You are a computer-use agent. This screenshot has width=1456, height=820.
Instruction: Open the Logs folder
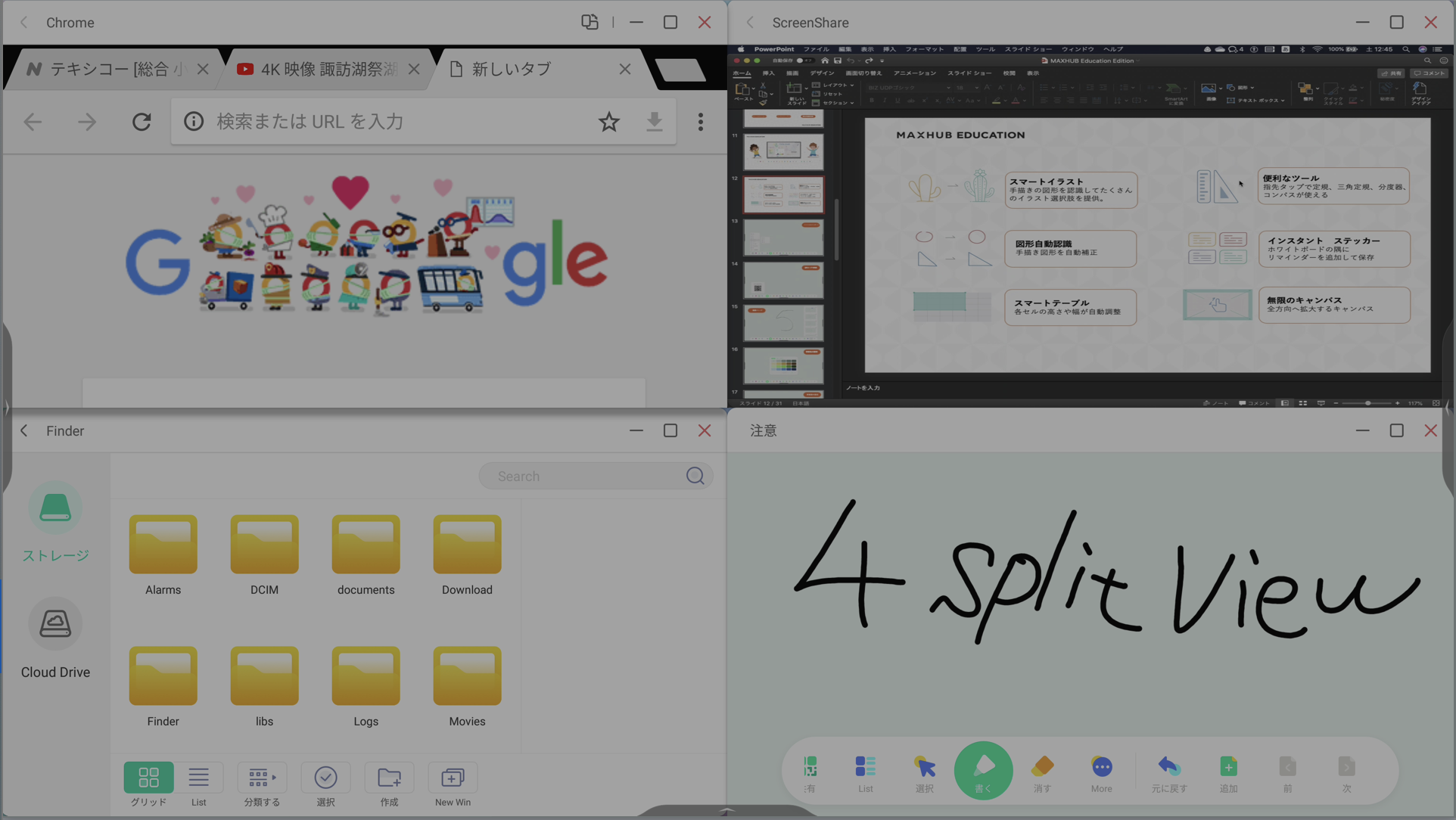coord(366,688)
